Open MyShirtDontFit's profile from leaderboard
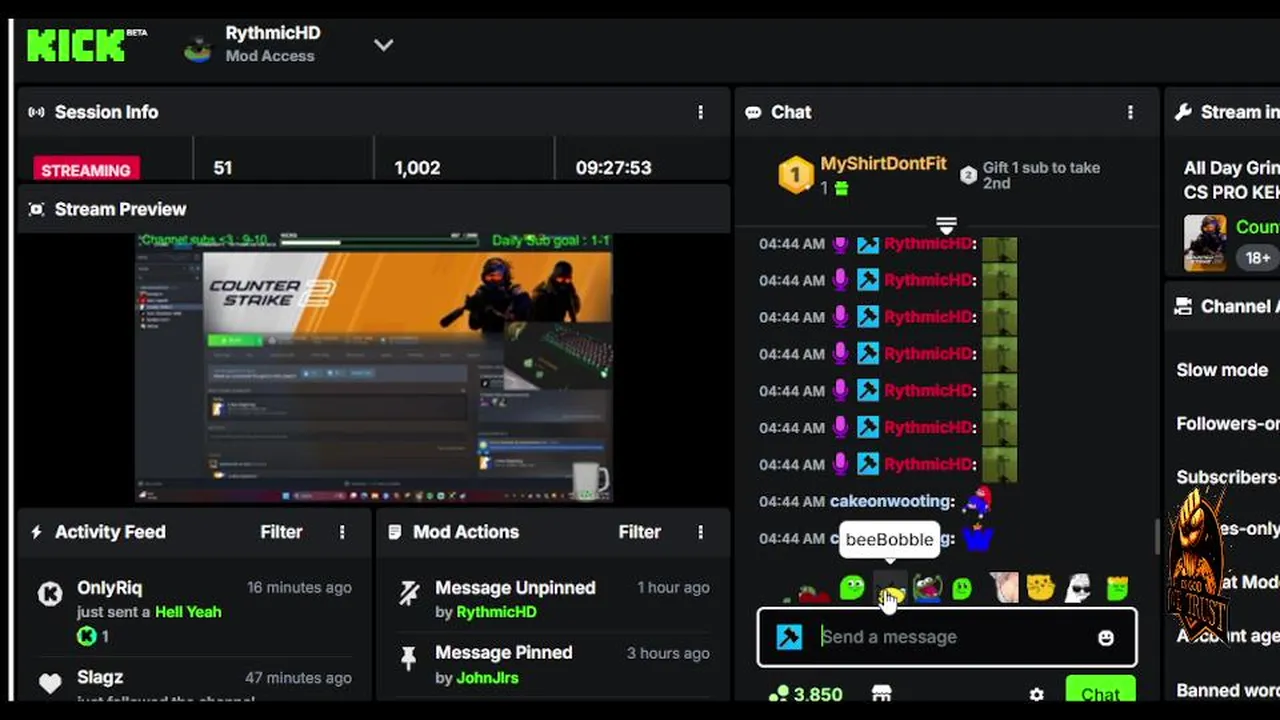The width and height of the screenshot is (1280, 720). pyautogui.click(x=883, y=164)
